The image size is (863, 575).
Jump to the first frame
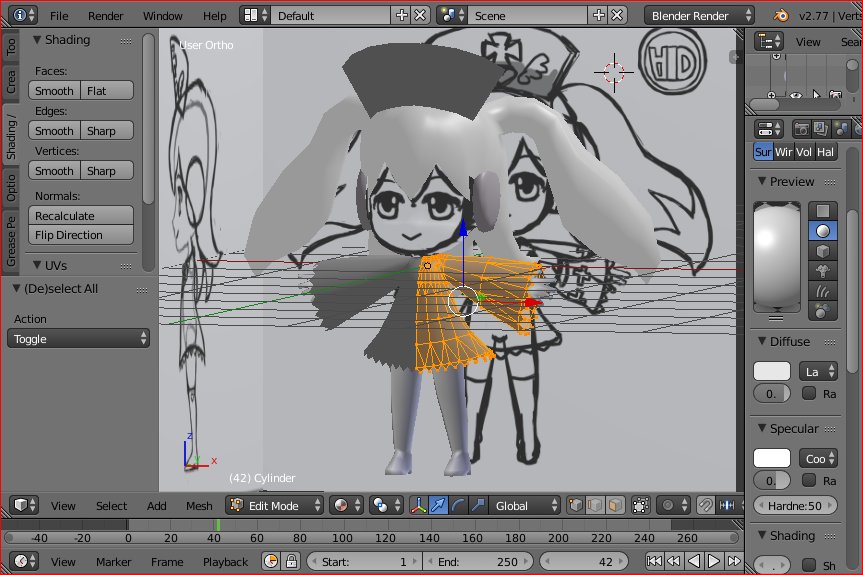pyautogui.click(x=654, y=561)
